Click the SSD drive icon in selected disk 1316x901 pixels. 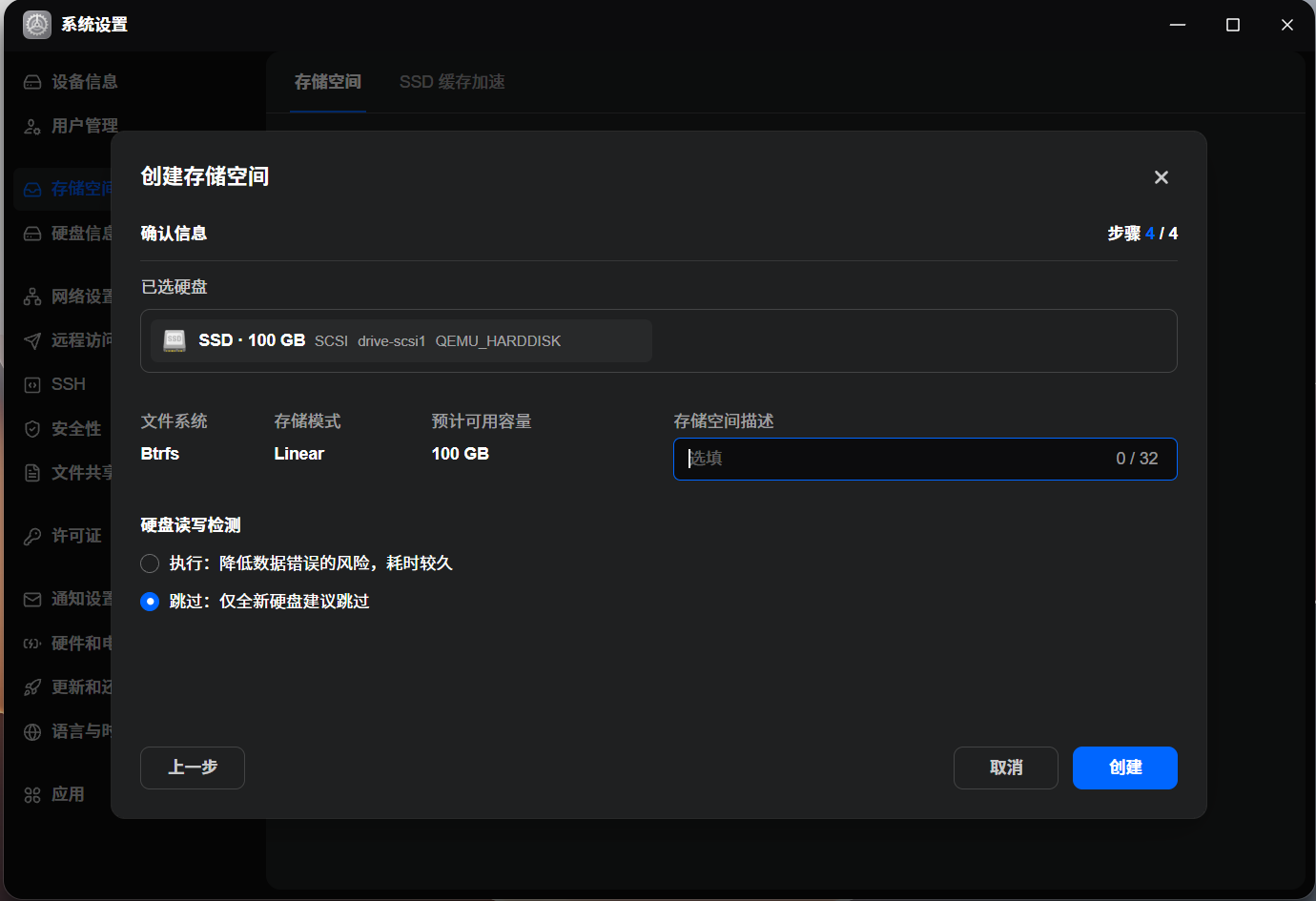point(175,340)
